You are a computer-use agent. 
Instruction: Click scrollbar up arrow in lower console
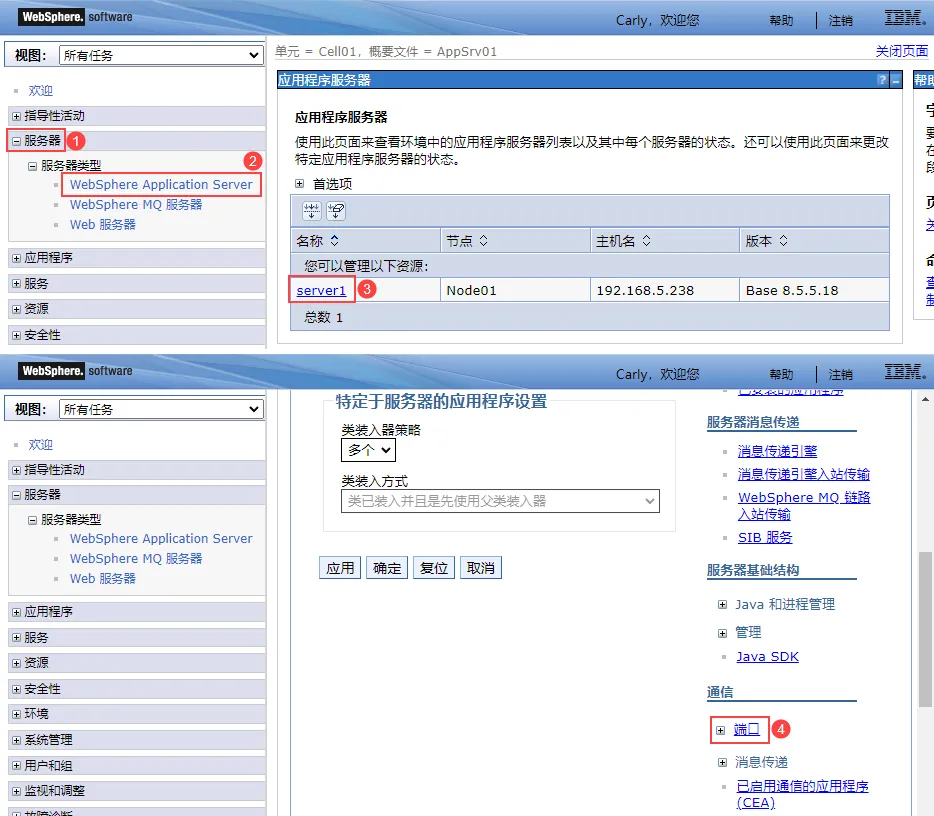click(925, 400)
